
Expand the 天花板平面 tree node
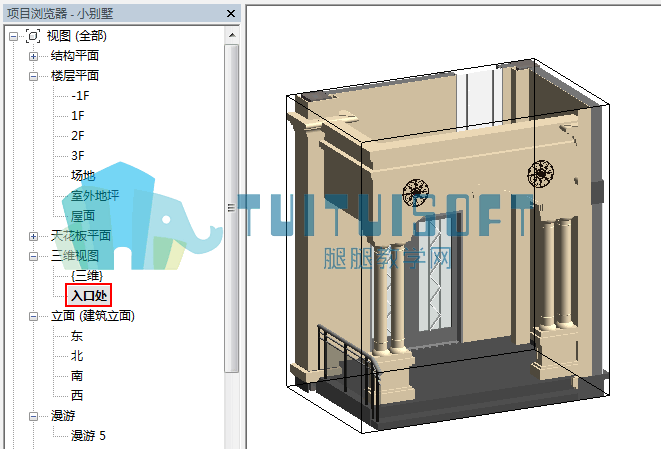pos(33,236)
